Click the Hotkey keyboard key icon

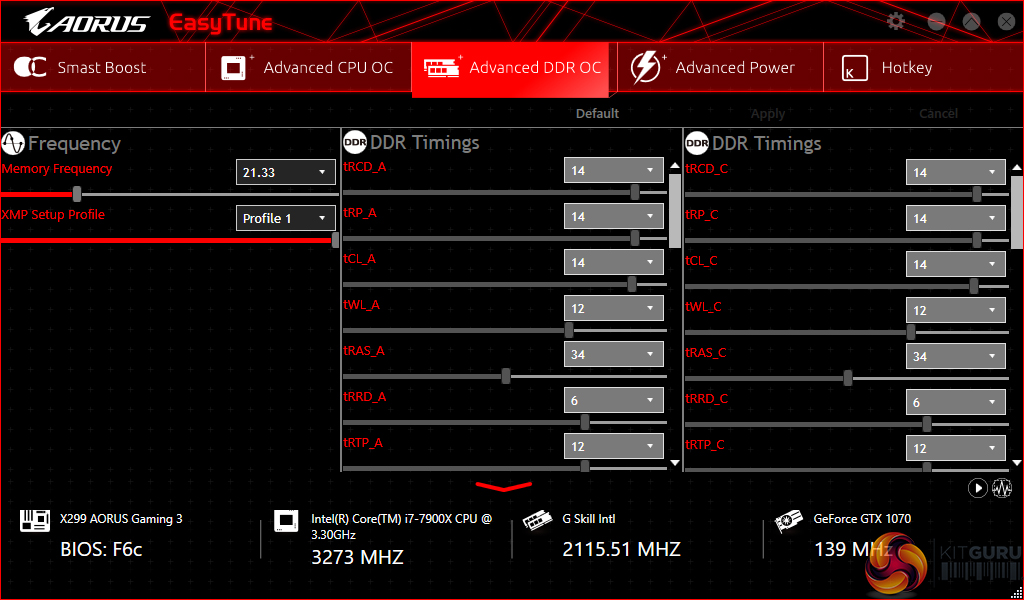(855, 68)
